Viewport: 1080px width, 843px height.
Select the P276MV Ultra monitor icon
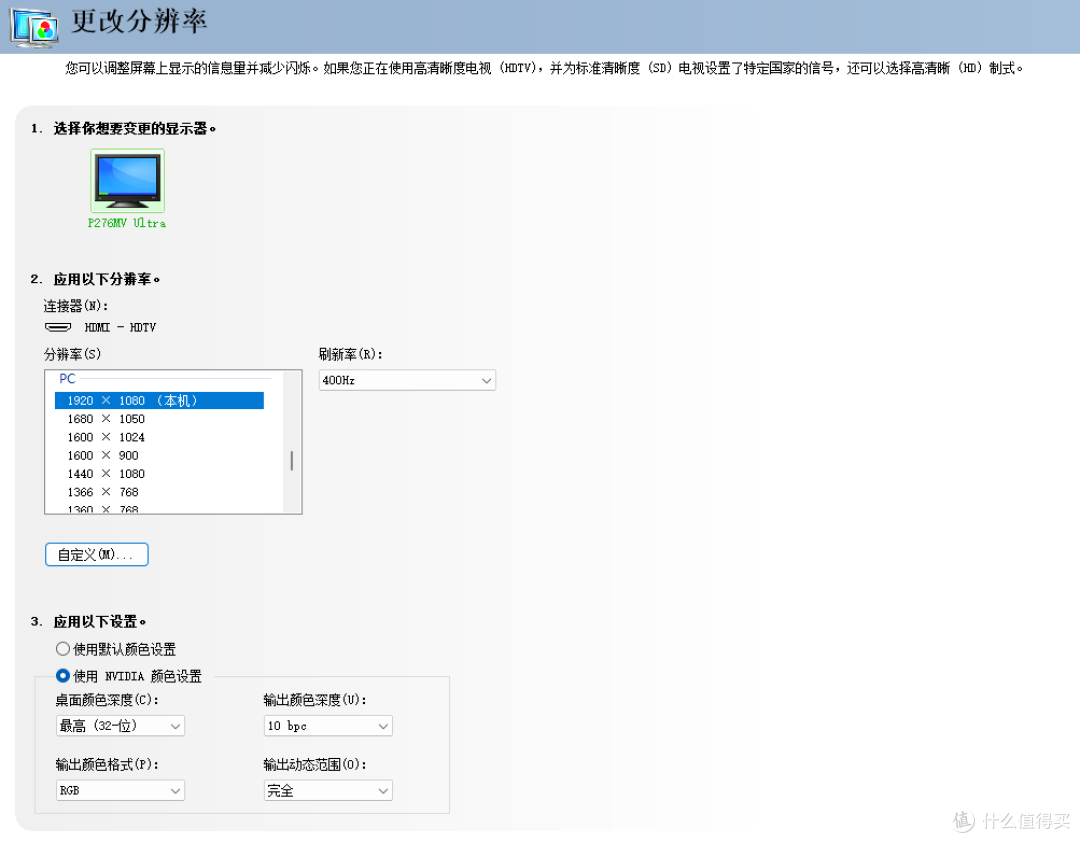(127, 181)
